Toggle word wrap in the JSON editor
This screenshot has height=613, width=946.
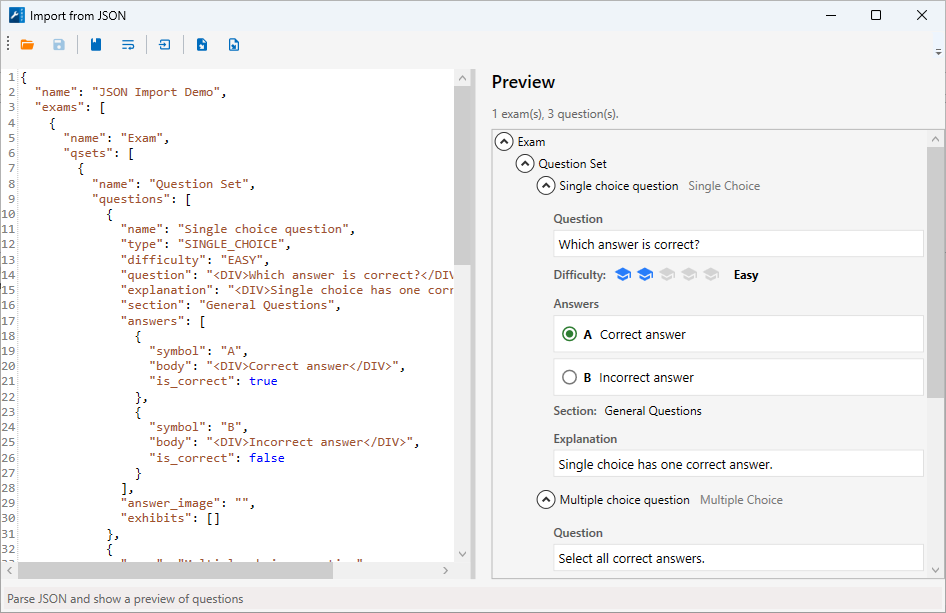[x=128, y=45]
